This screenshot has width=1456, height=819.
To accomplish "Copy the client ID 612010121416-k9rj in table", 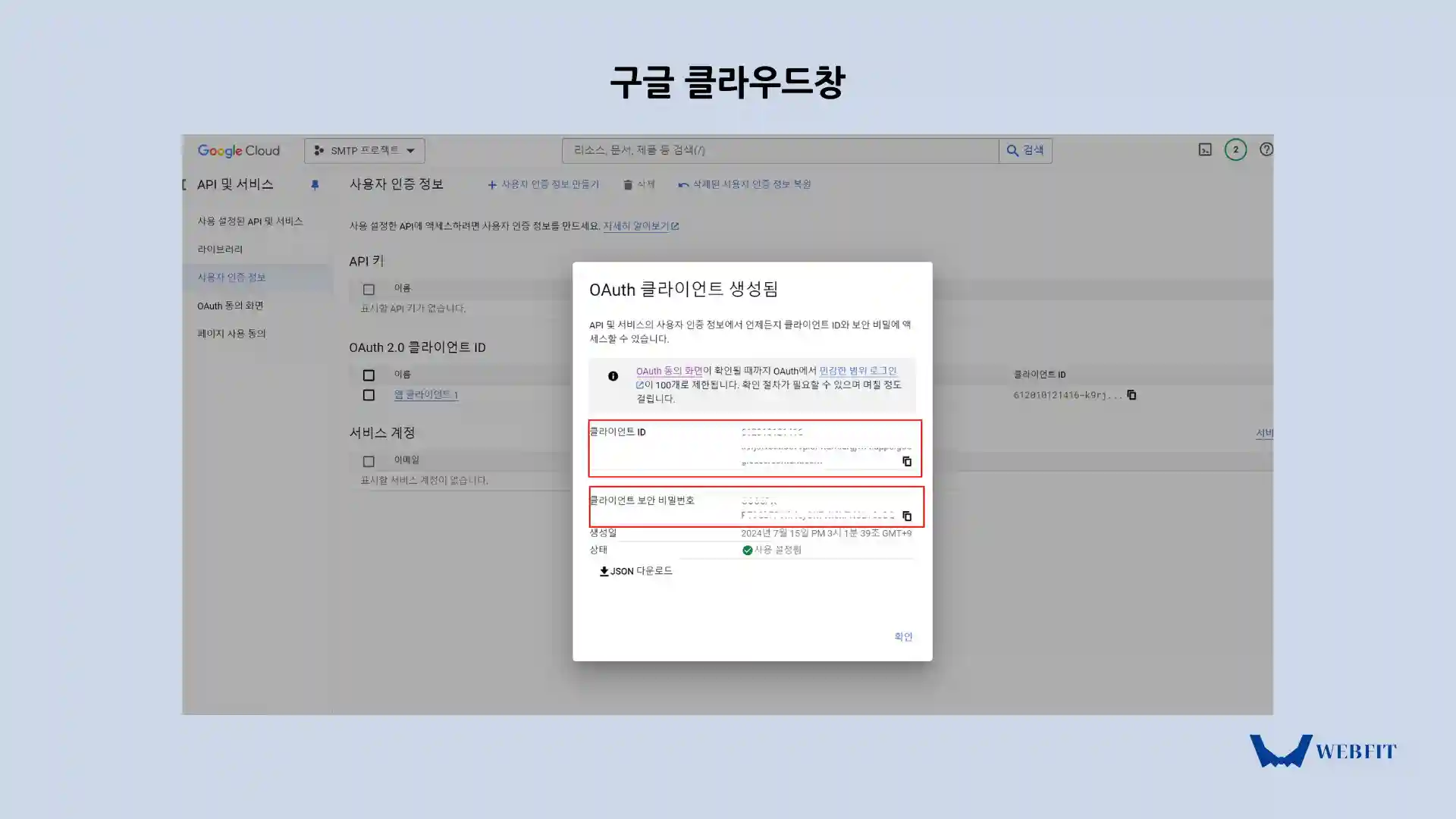I will tap(1131, 395).
